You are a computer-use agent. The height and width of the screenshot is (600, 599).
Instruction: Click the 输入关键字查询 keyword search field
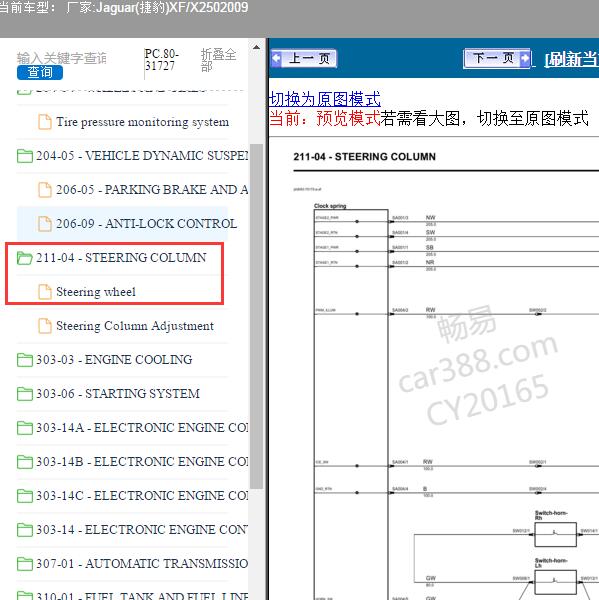(62, 58)
